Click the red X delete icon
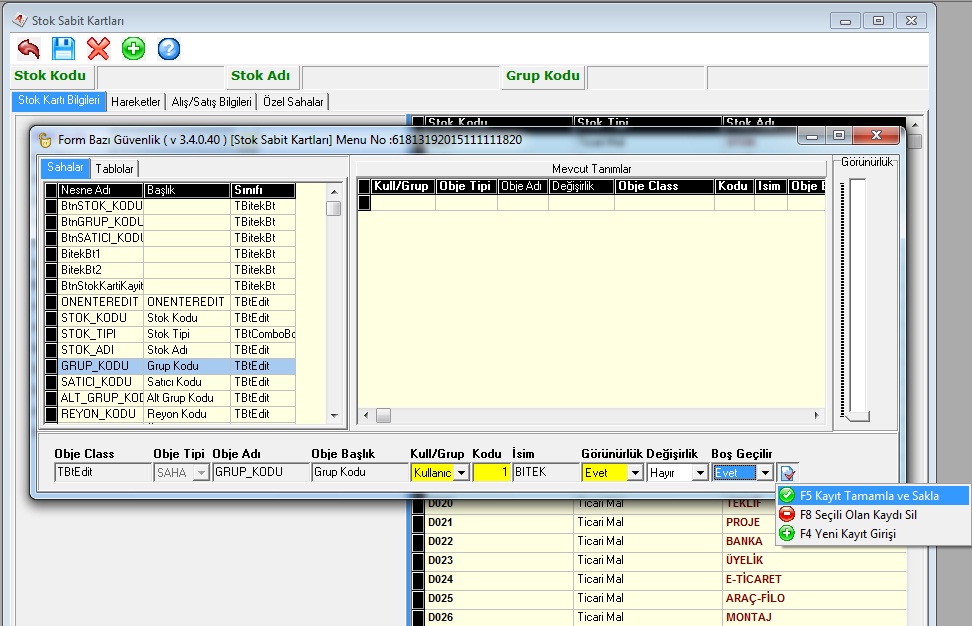This screenshot has width=972, height=626. coord(98,48)
